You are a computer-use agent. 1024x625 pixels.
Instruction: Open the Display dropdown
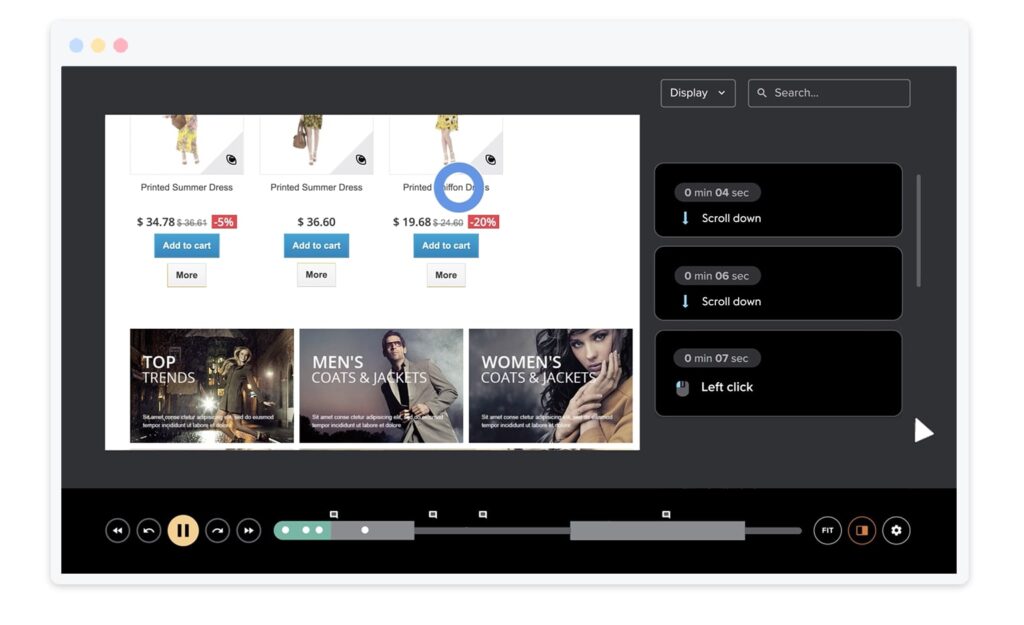[x=697, y=93]
